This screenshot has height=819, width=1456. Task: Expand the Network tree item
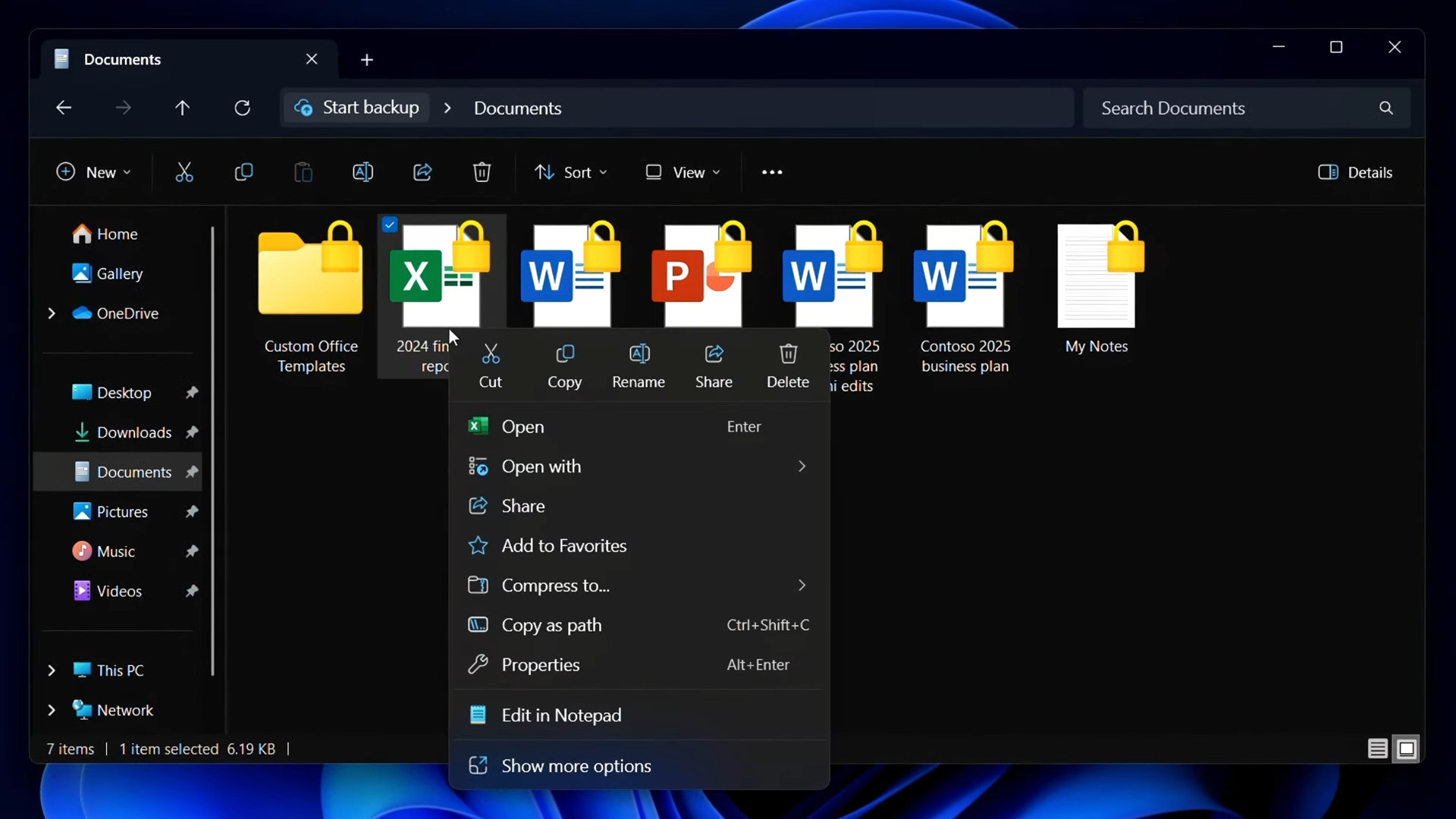click(x=51, y=710)
